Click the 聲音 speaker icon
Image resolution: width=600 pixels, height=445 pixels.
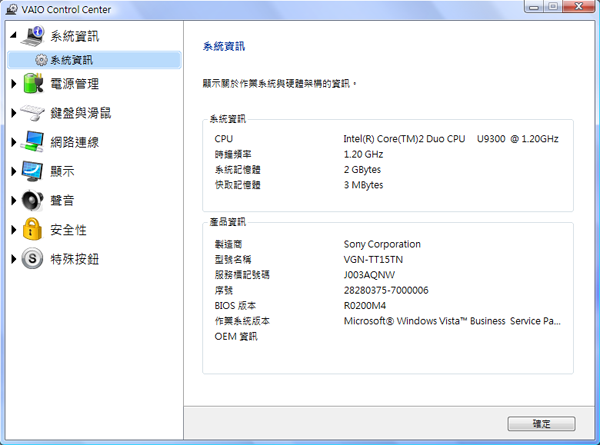click(33, 200)
